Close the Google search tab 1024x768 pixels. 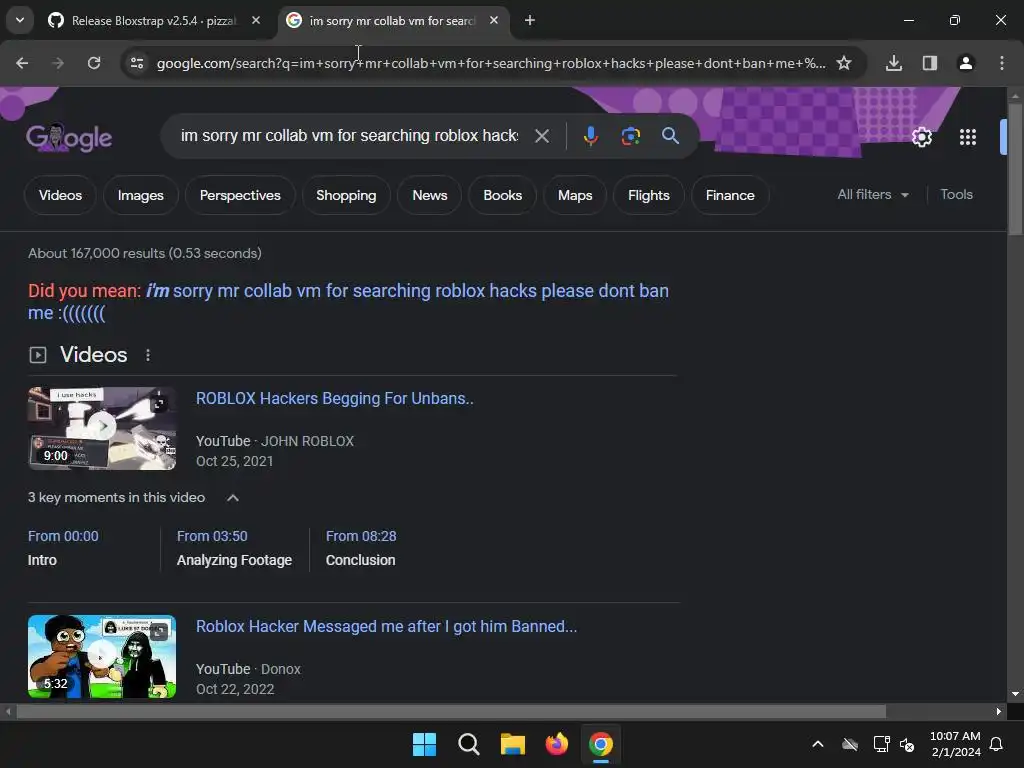pyautogui.click(x=494, y=21)
